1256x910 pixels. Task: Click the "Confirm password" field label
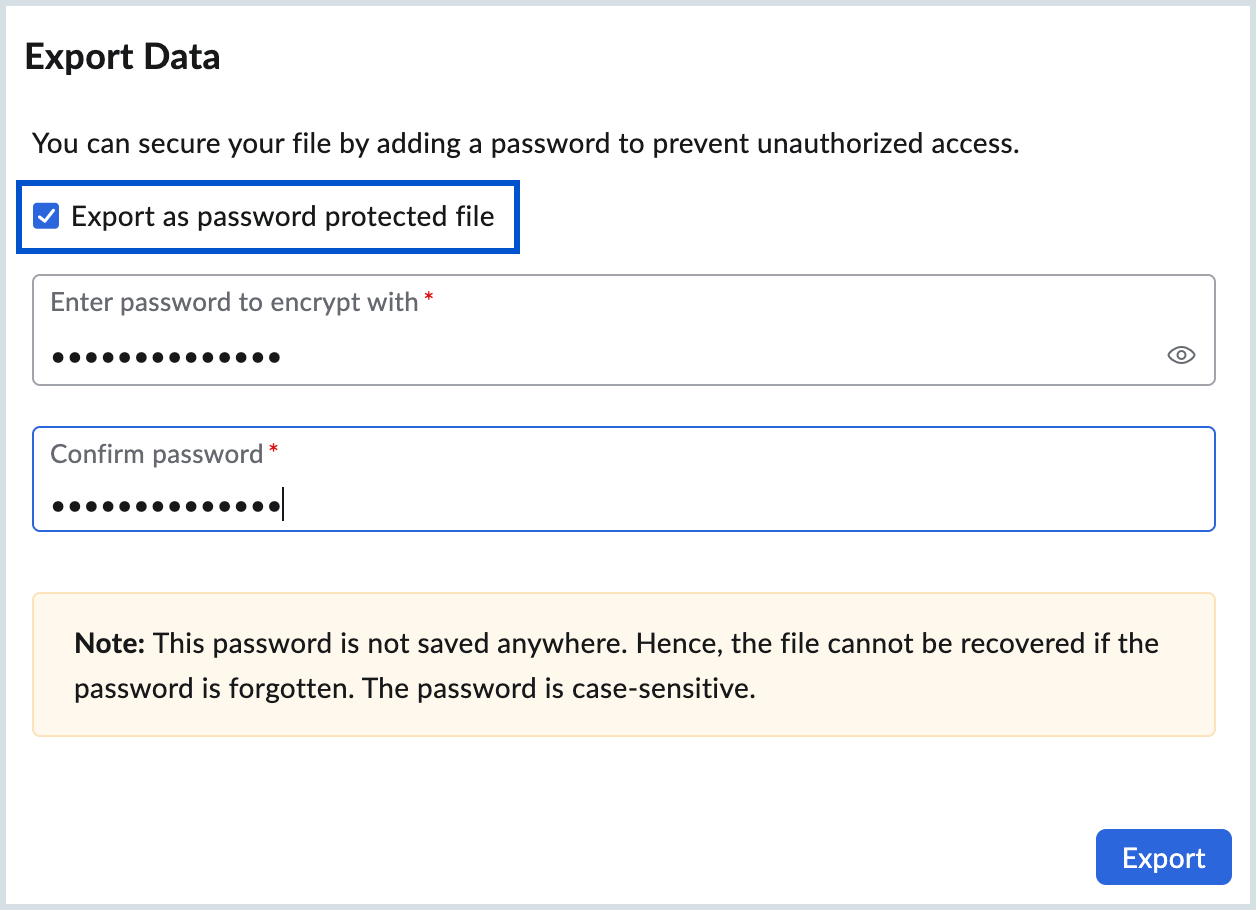click(156, 454)
